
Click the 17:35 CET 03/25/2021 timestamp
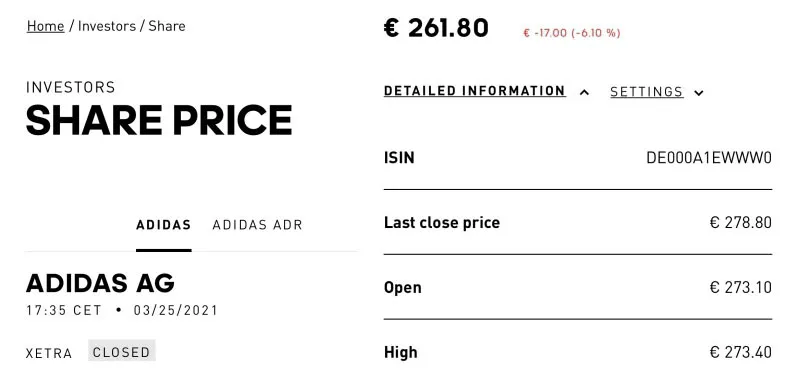[122, 310]
